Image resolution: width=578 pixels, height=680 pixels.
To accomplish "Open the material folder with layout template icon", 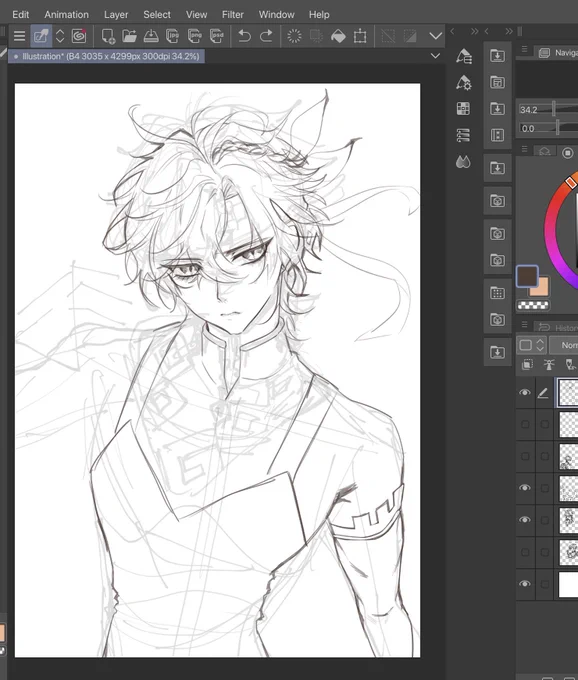I will [497, 82].
